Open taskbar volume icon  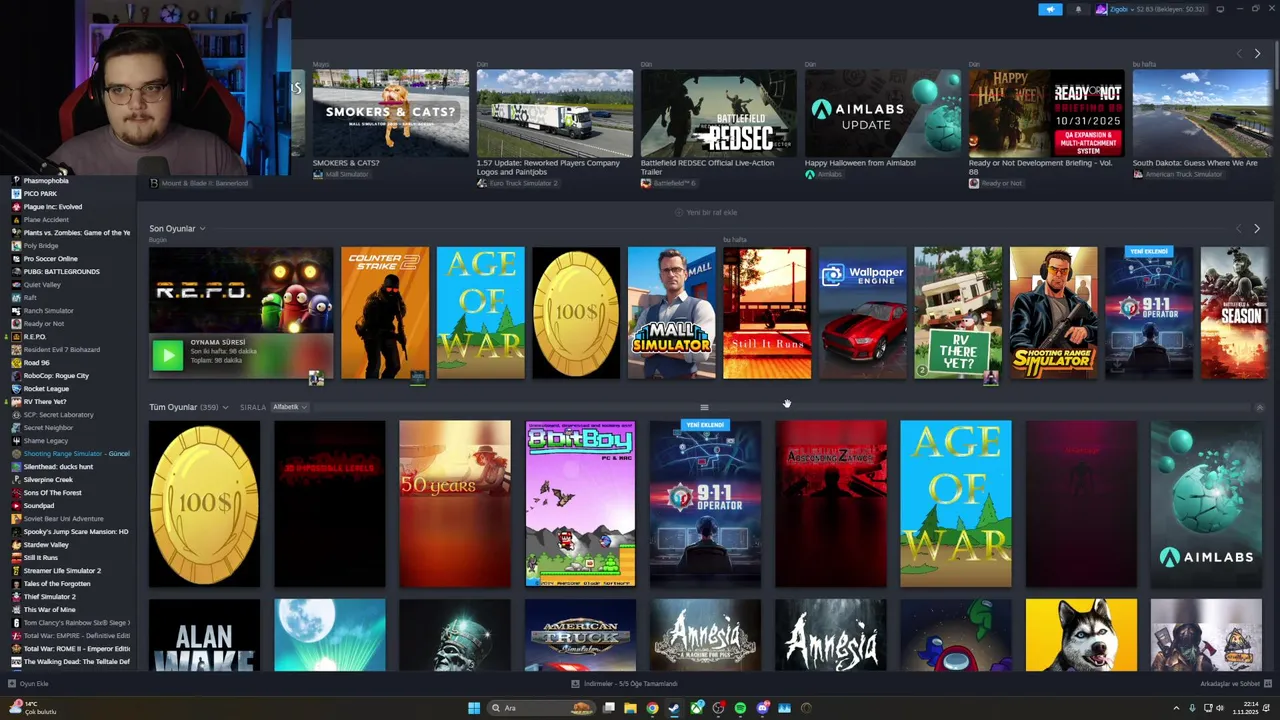1221,708
